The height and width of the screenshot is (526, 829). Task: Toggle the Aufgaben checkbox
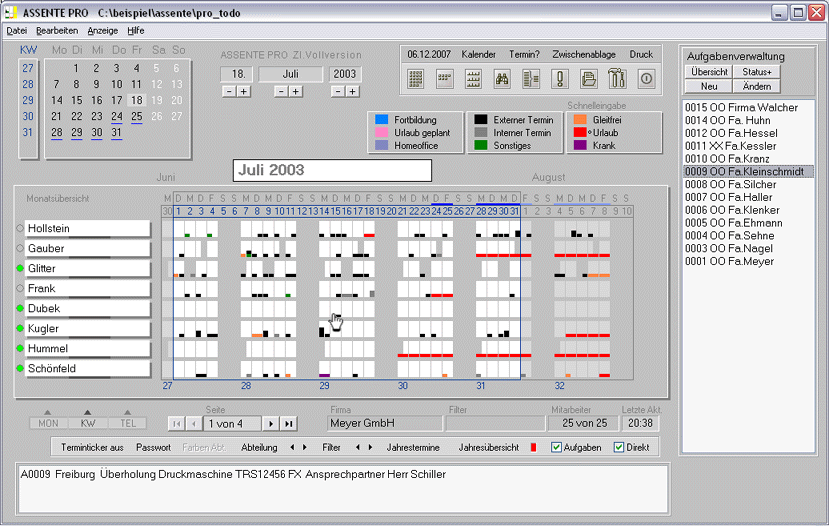(556, 447)
